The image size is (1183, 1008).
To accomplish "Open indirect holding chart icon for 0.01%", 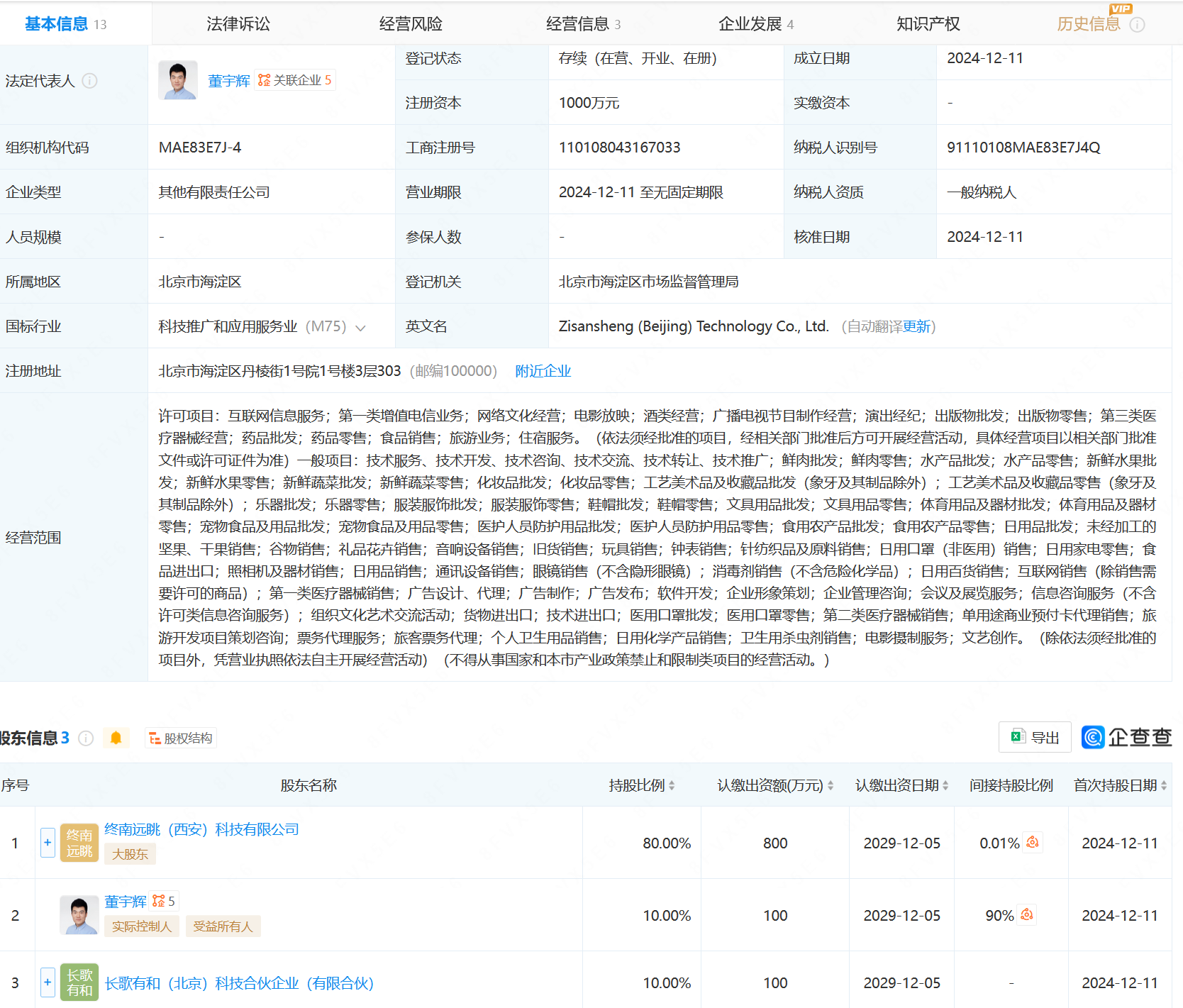I will click(x=1033, y=843).
